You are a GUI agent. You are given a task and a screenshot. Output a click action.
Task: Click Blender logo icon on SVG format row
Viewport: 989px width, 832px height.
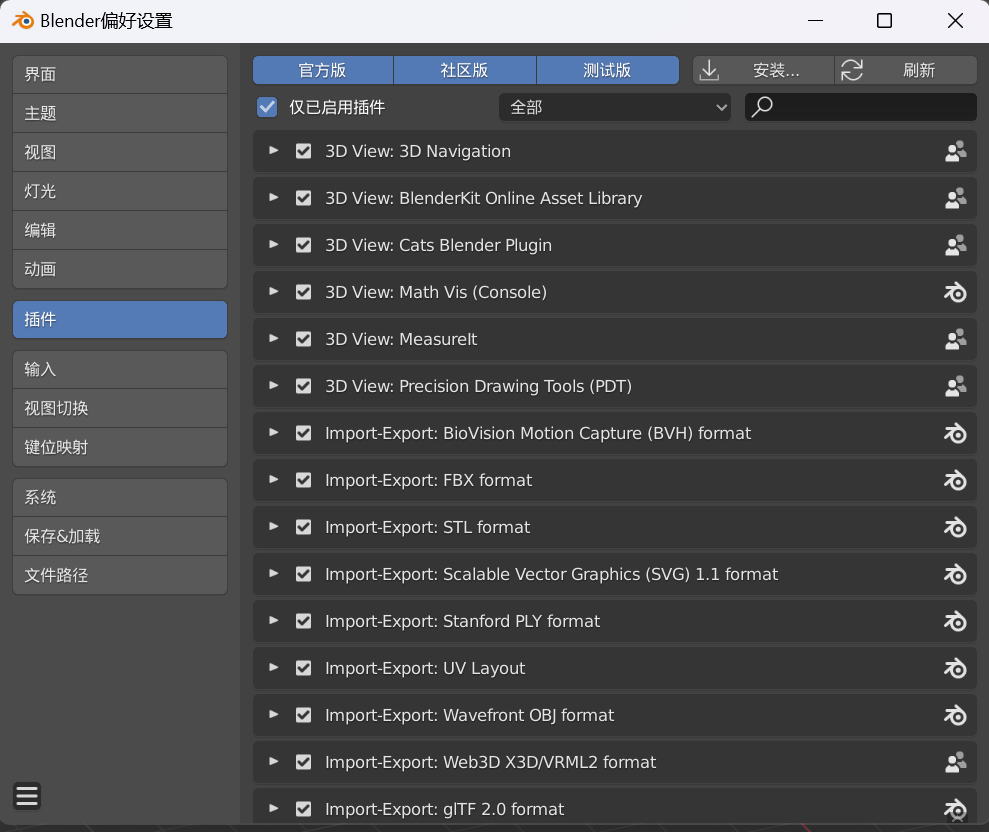click(956, 574)
